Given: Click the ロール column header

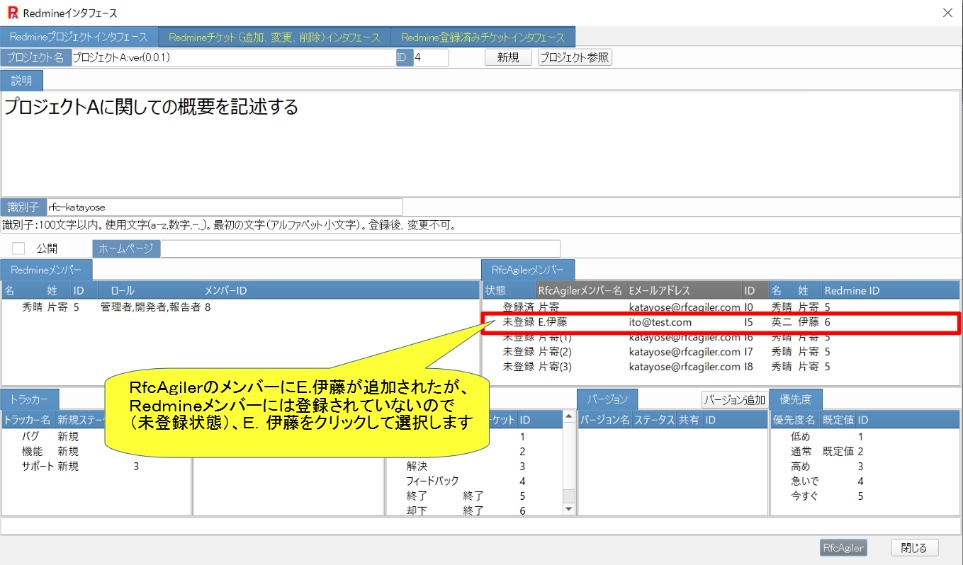Looking at the screenshot, I should coord(123,290).
